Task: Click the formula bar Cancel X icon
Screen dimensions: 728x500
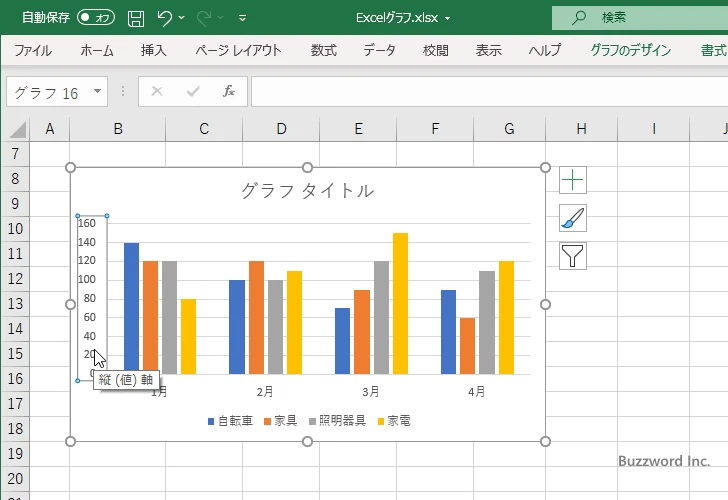Action: coord(157,91)
